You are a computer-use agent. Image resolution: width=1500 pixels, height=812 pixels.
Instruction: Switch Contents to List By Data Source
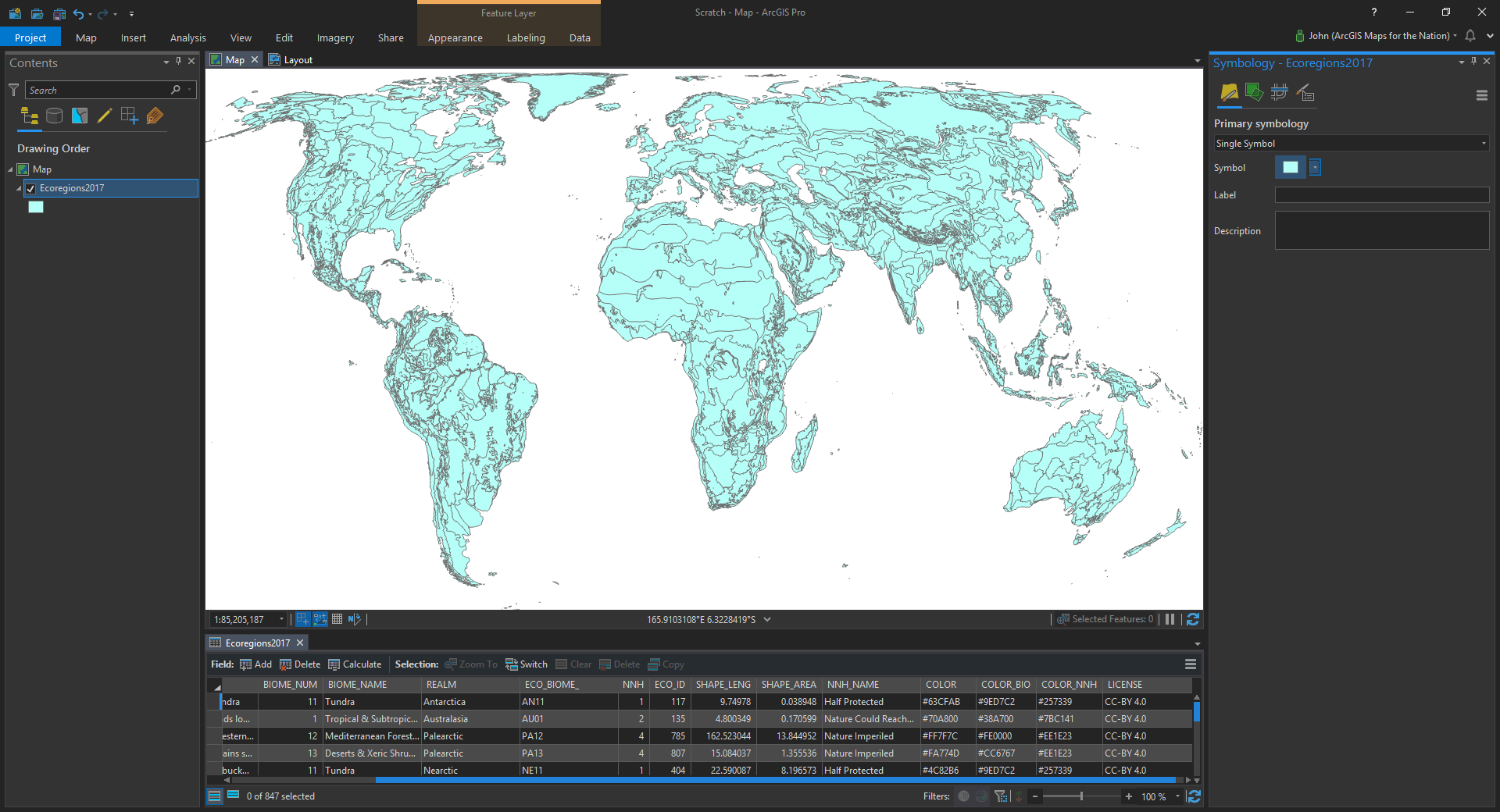(54, 116)
